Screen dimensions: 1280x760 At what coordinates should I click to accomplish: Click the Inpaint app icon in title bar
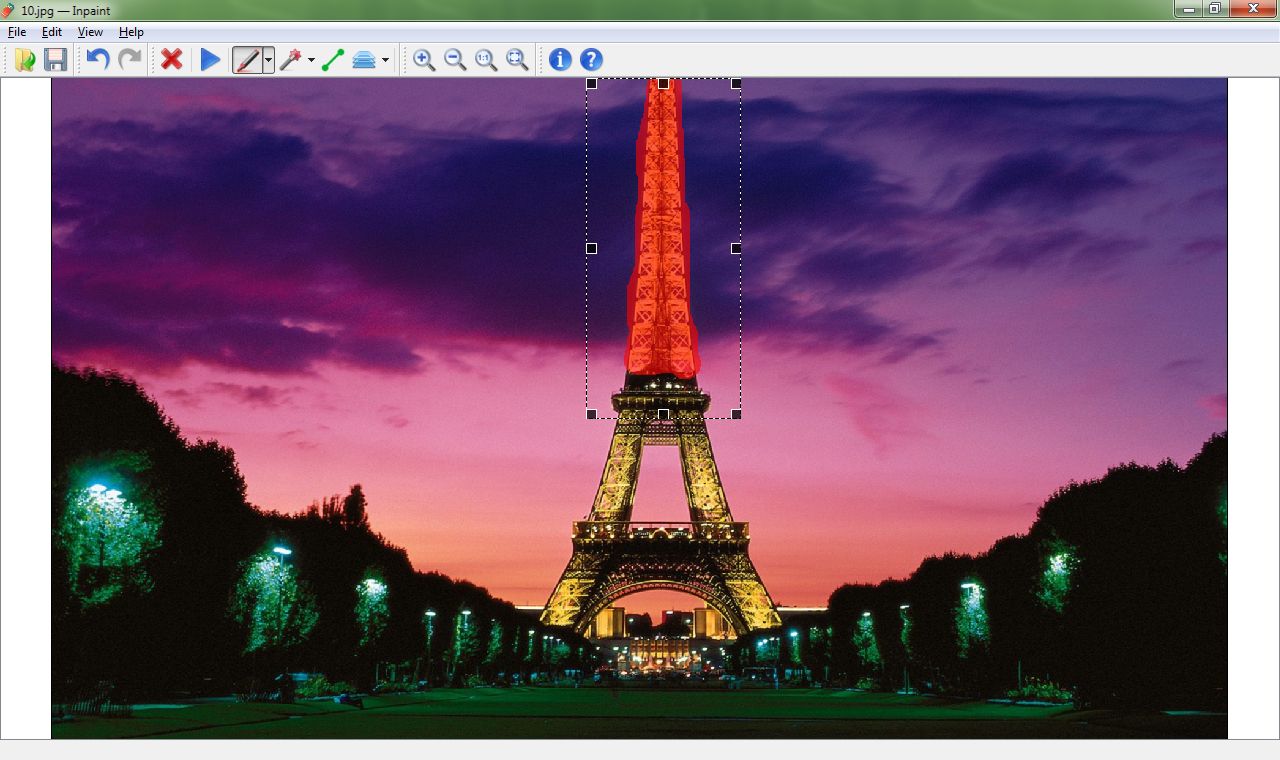pyautogui.click(x=9, y=10)
